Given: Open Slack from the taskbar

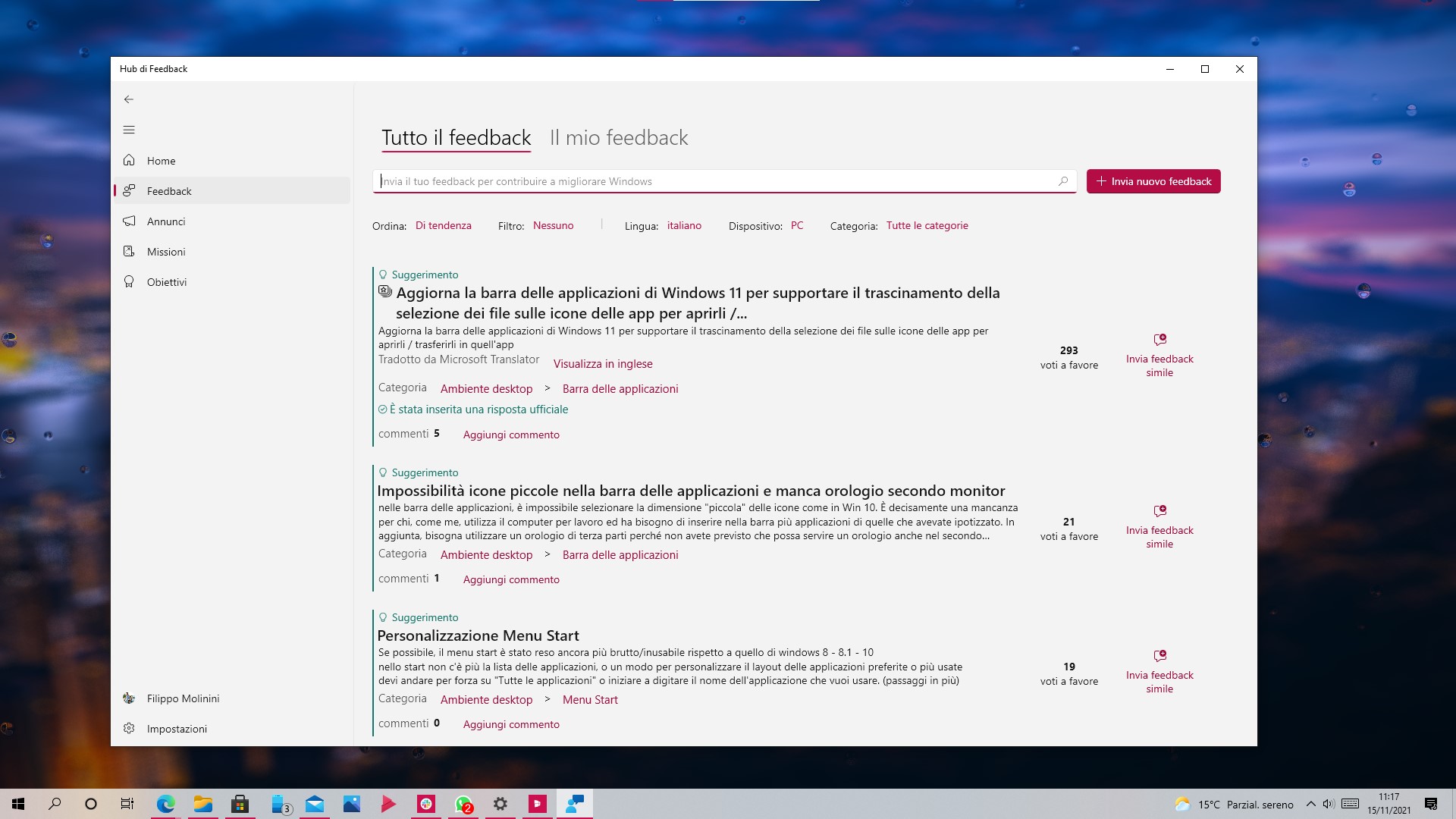Looking at the screenshot, I should (426, 804).
